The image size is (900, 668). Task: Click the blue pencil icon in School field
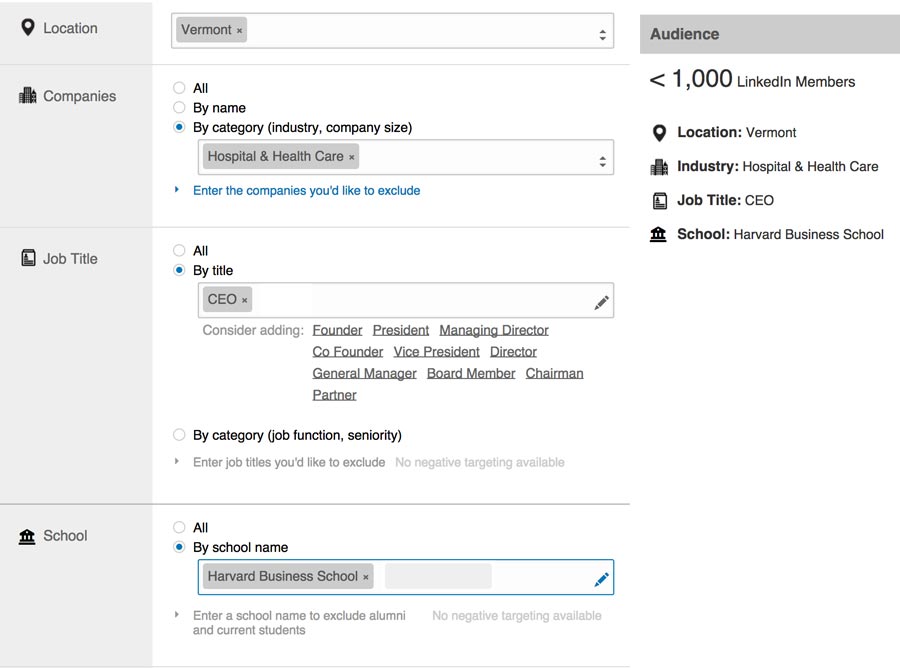[x=602, y=580]
